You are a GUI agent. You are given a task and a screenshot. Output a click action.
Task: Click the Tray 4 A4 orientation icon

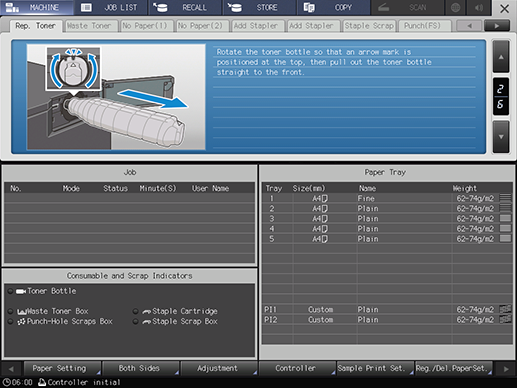[325, 229]
